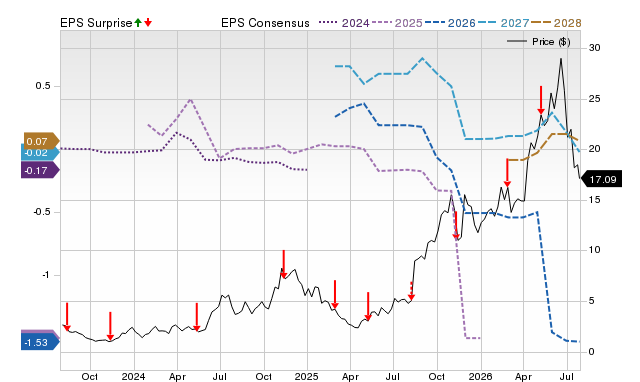The height and width of the screenshot is (382, 640).
Task: Click the 2024 x-axis date label
Action: [133, 376]
